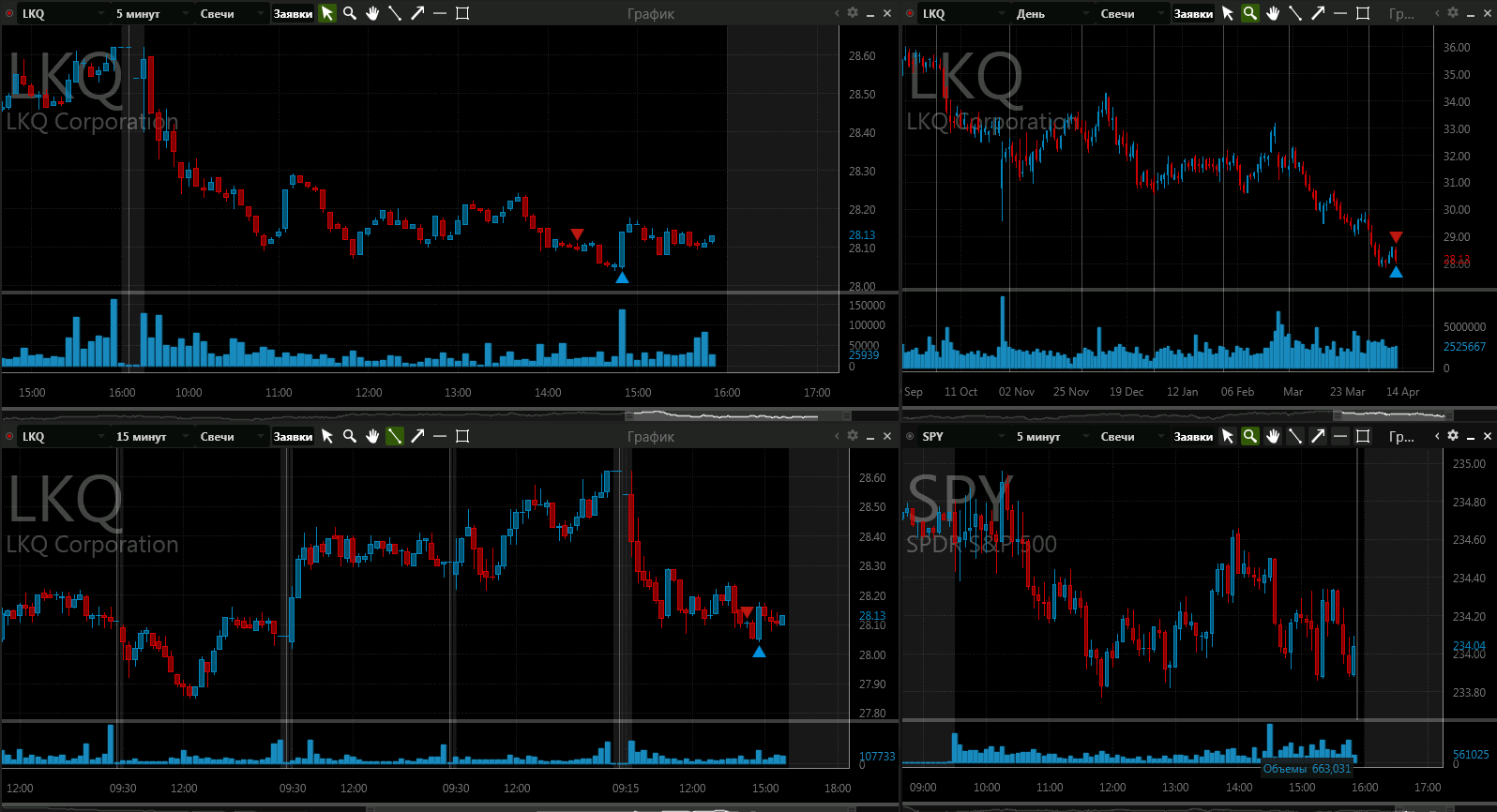The image size is (1497, 812).
Task: Select the pointer tool in the LKQ 5-minute chart
Action: click(x=327, y=13)
